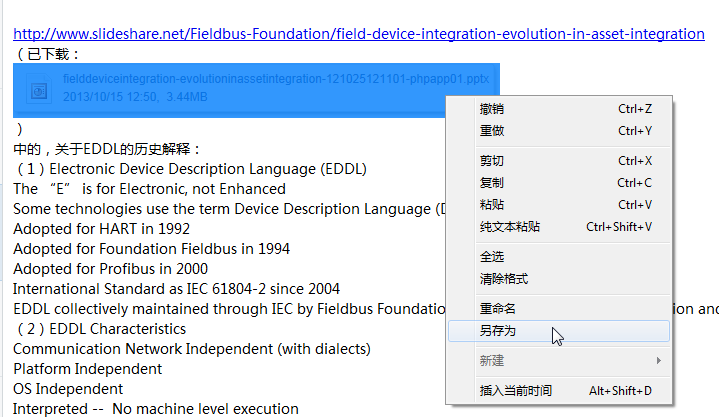Select 纯文本粘贴 plain-text paste option
This screenshot has height=417, width=719.
coord(510,227)
